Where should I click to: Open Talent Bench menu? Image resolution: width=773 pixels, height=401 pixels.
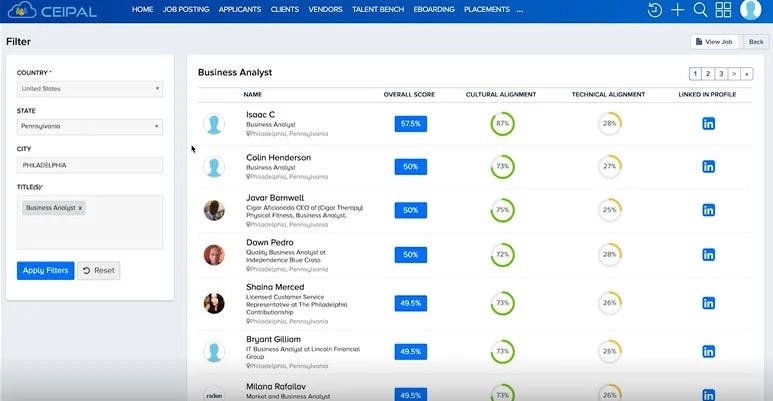coord(378,9)
